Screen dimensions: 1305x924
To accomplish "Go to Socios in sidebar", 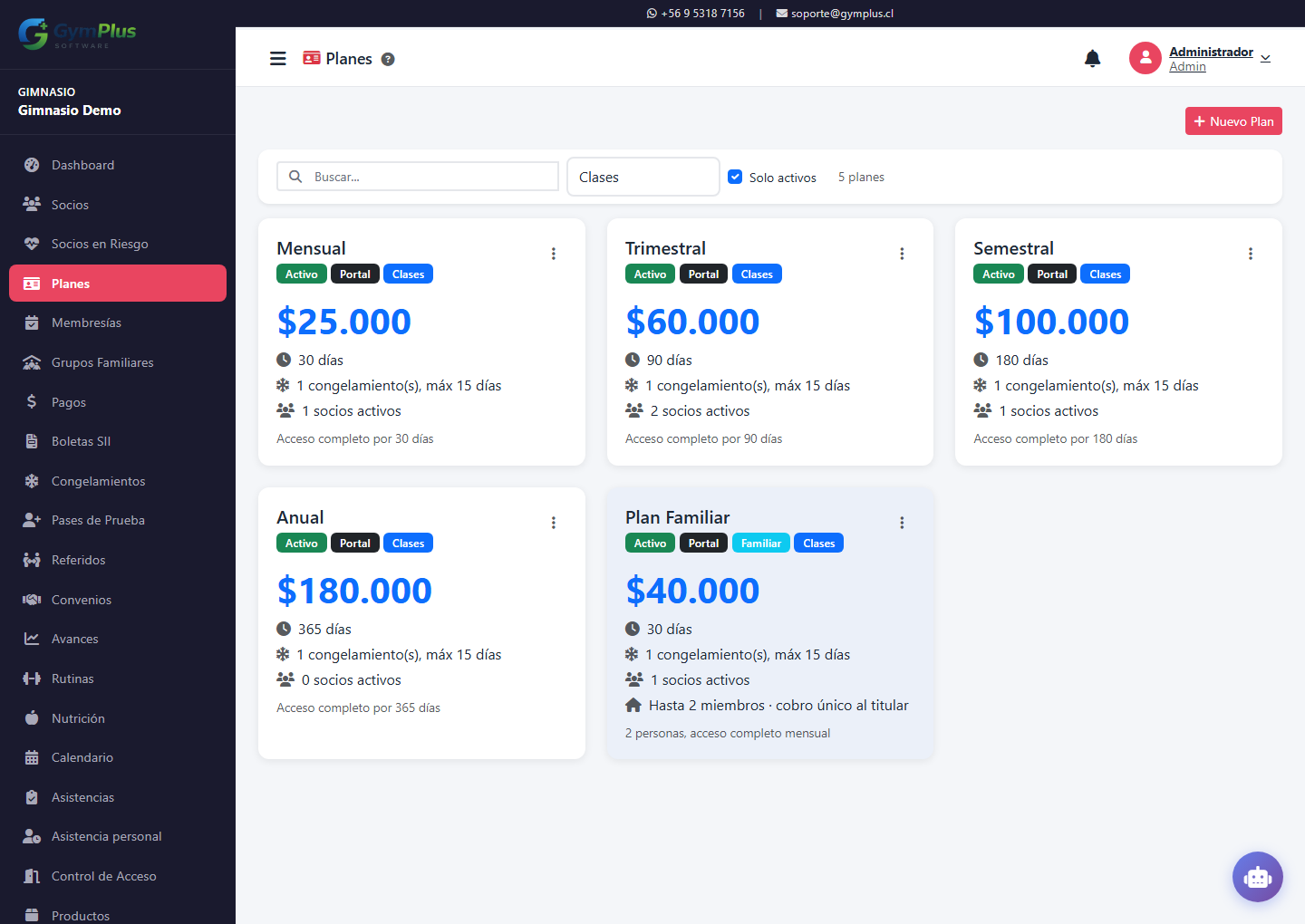I will click(118, 205).
